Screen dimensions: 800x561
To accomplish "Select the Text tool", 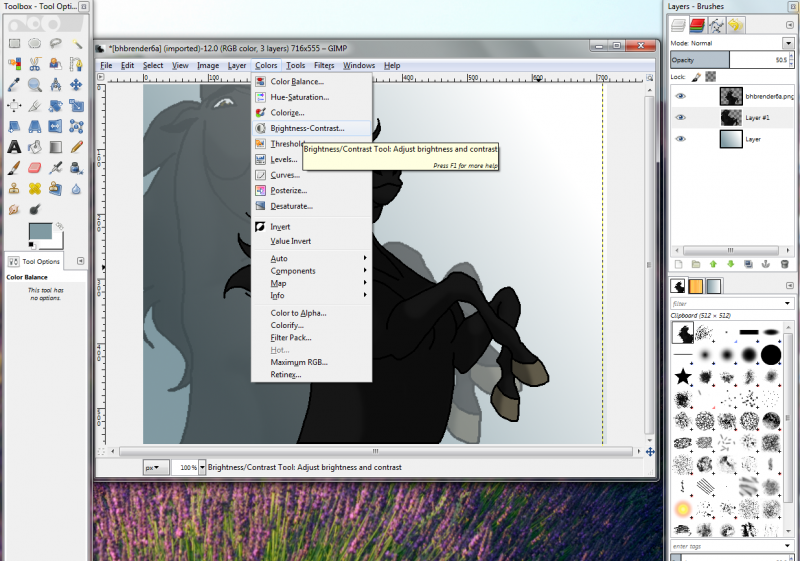I will tap(14, 147).
